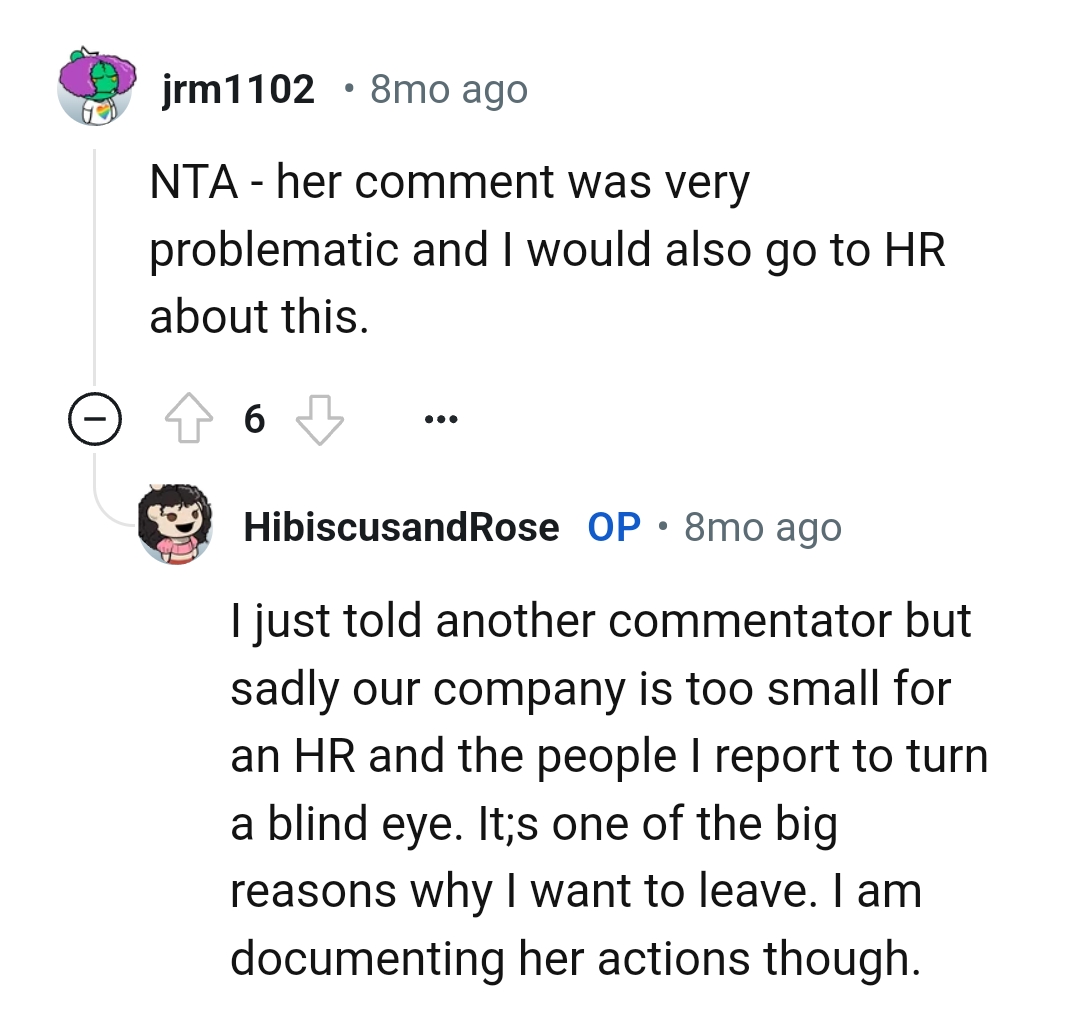Open HibiscusandRose's user profile
The image size is (1080, 1010).
(x=401, y=527)
